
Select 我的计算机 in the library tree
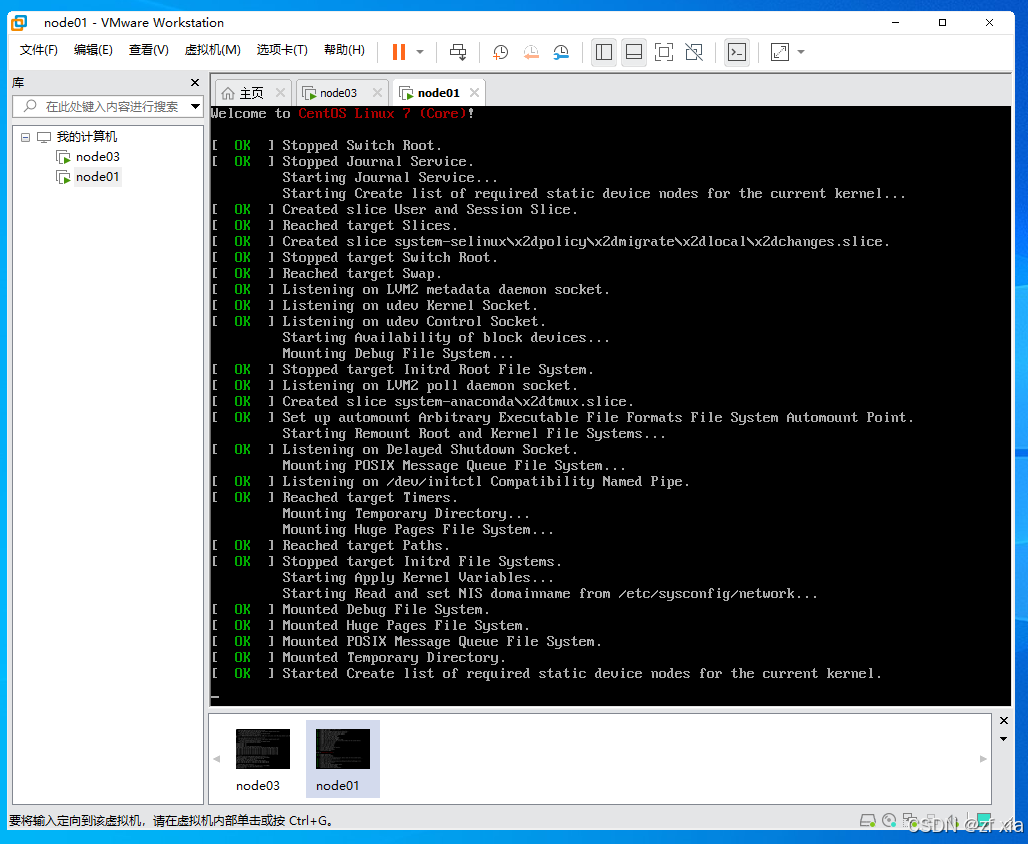click(x=86, y=137)
